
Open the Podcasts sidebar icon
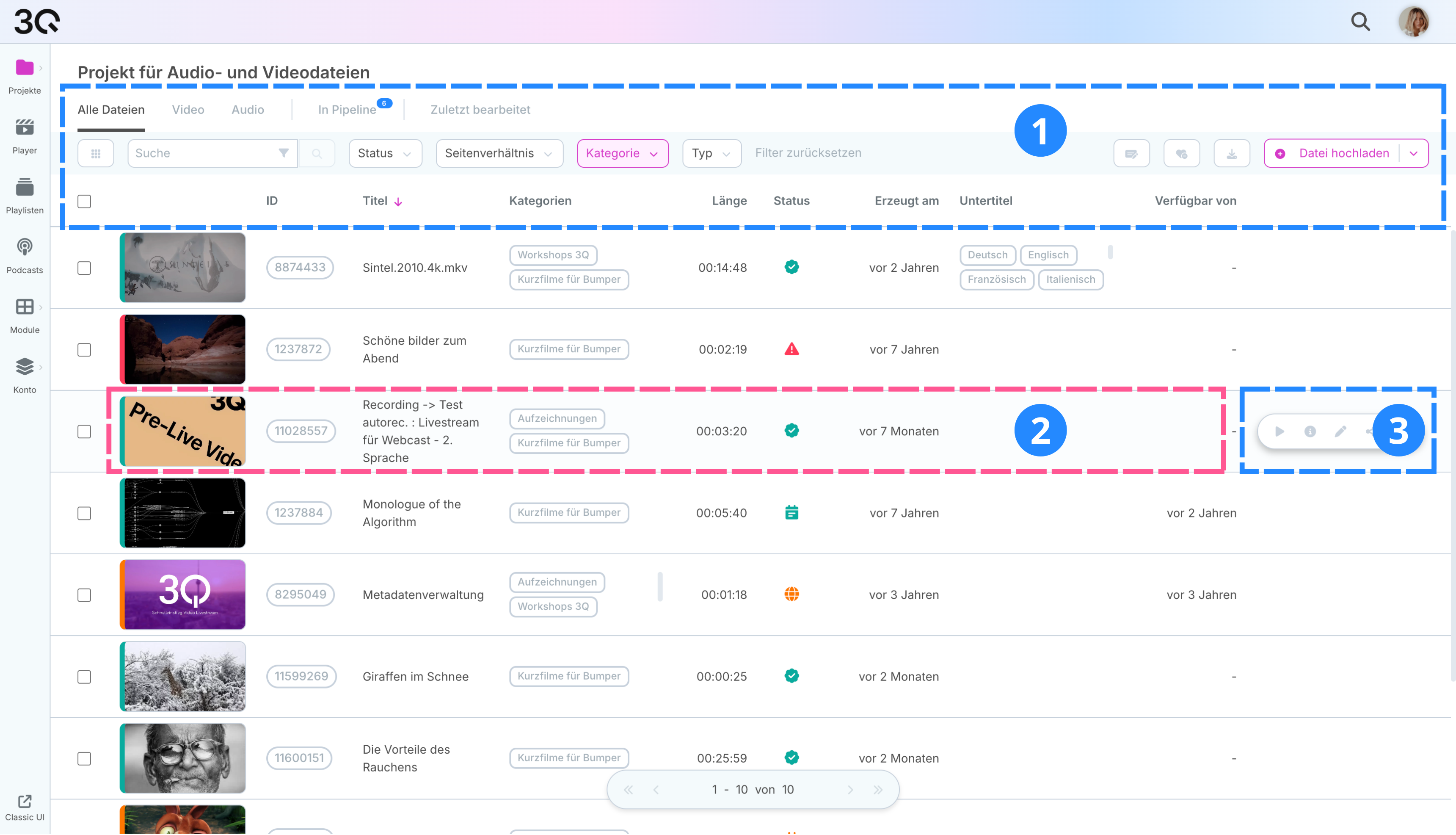pos(25,248)
